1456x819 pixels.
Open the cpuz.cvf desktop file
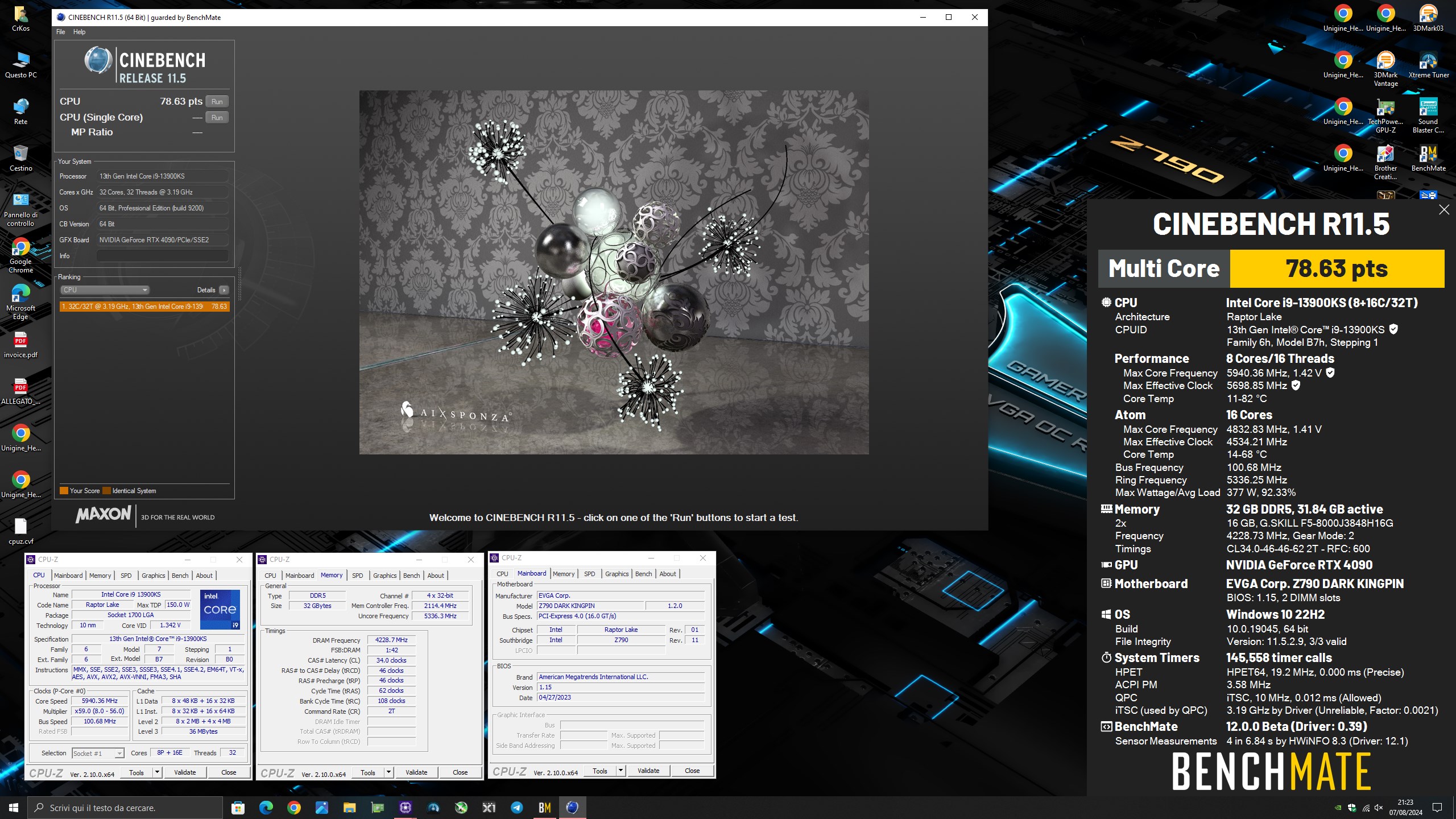point(21,531)
